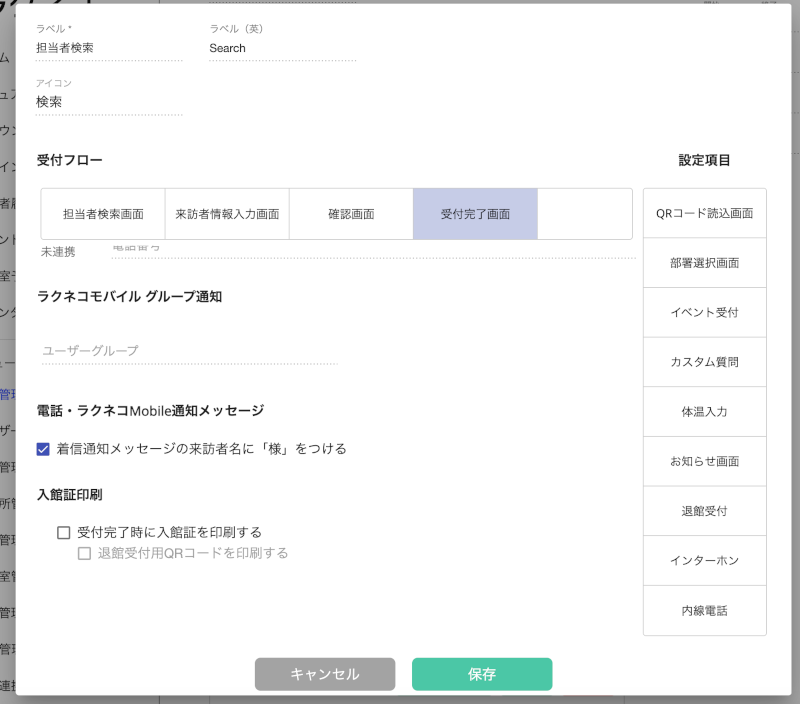This screenshot has width=800, height=704.
Task: Click the 電話・ラクネコMobile通知メッセージ heading
Action: (151, 411)
